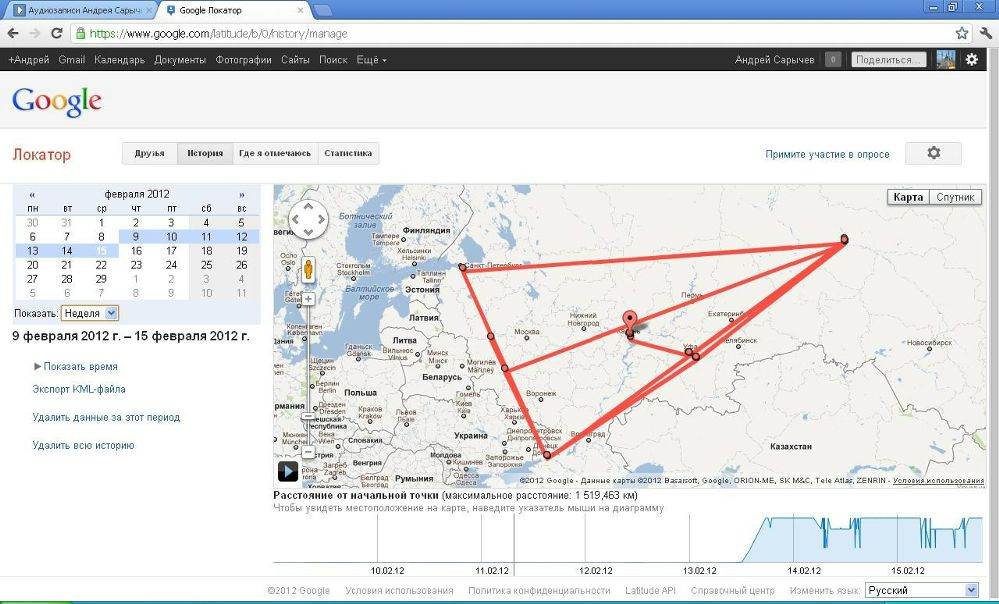Open the language selector Русский
The image size is (999, 604).
[x=921, y=590]
